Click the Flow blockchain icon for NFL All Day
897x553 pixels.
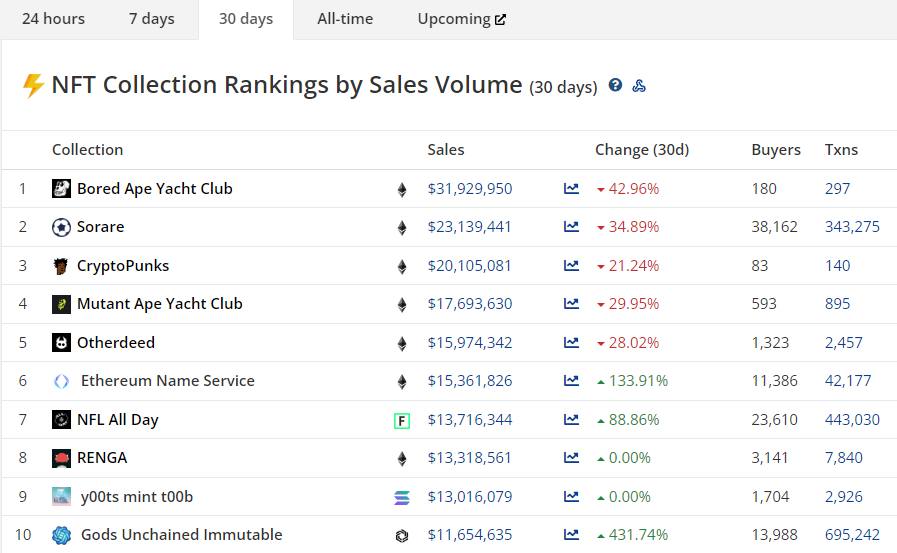coord(402,421)
